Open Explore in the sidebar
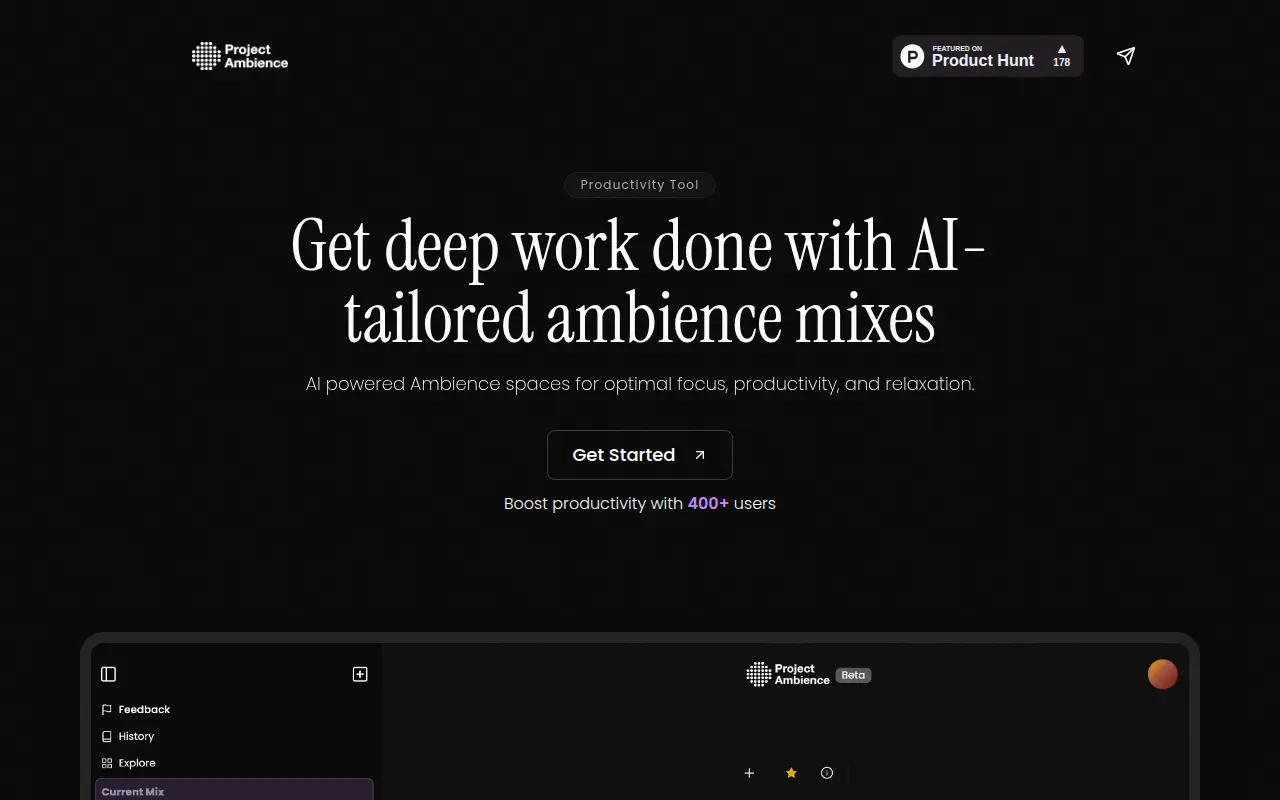 pyautogui.click(x=129, y=763)
